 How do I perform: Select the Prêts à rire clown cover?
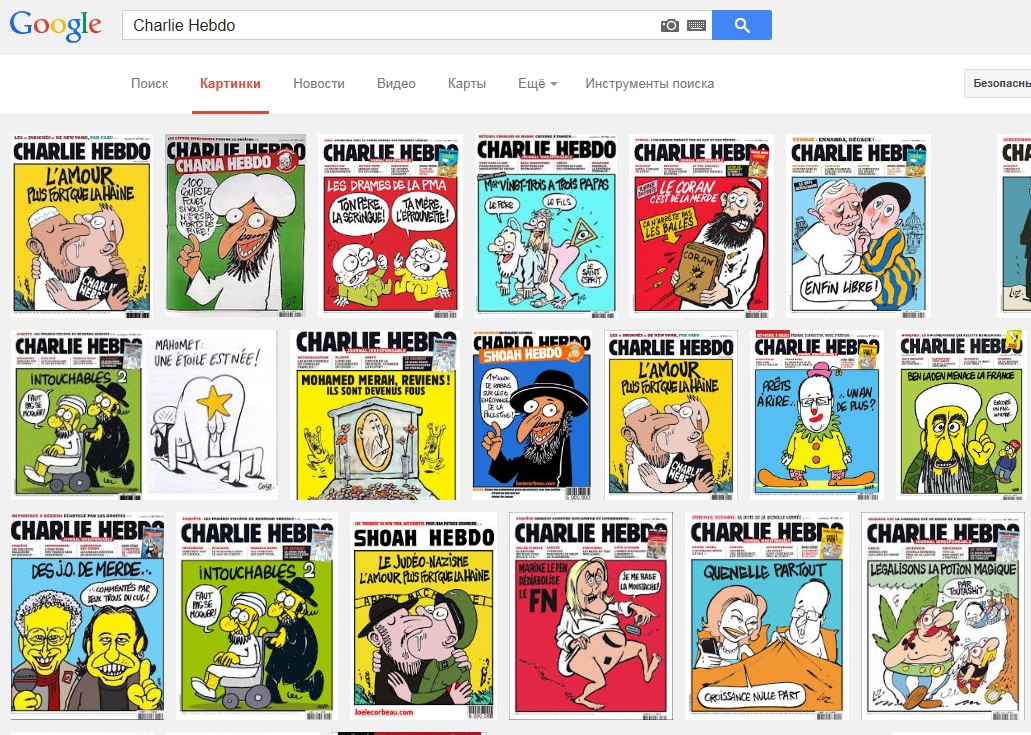coord(817,415)
